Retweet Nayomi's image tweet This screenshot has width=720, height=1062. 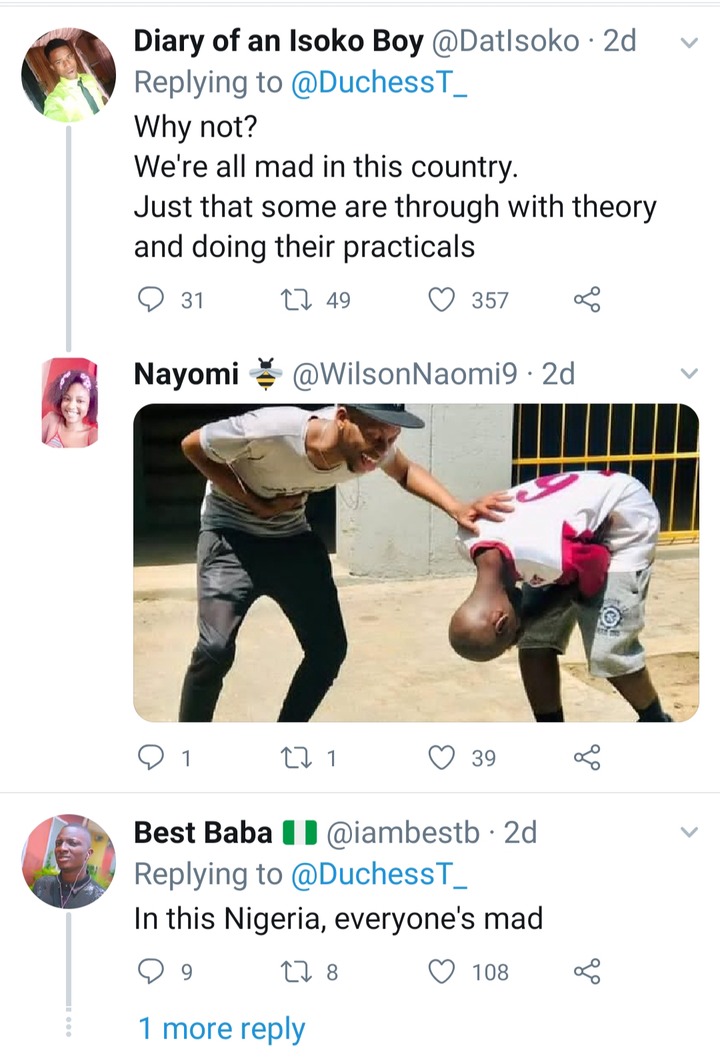(x=296, y=758)
